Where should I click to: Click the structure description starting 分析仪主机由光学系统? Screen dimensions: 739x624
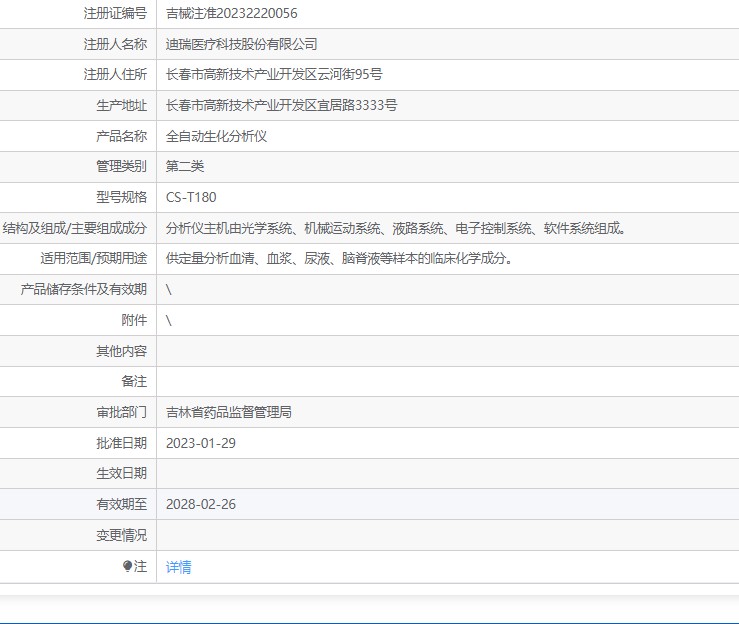pos(396,228)
